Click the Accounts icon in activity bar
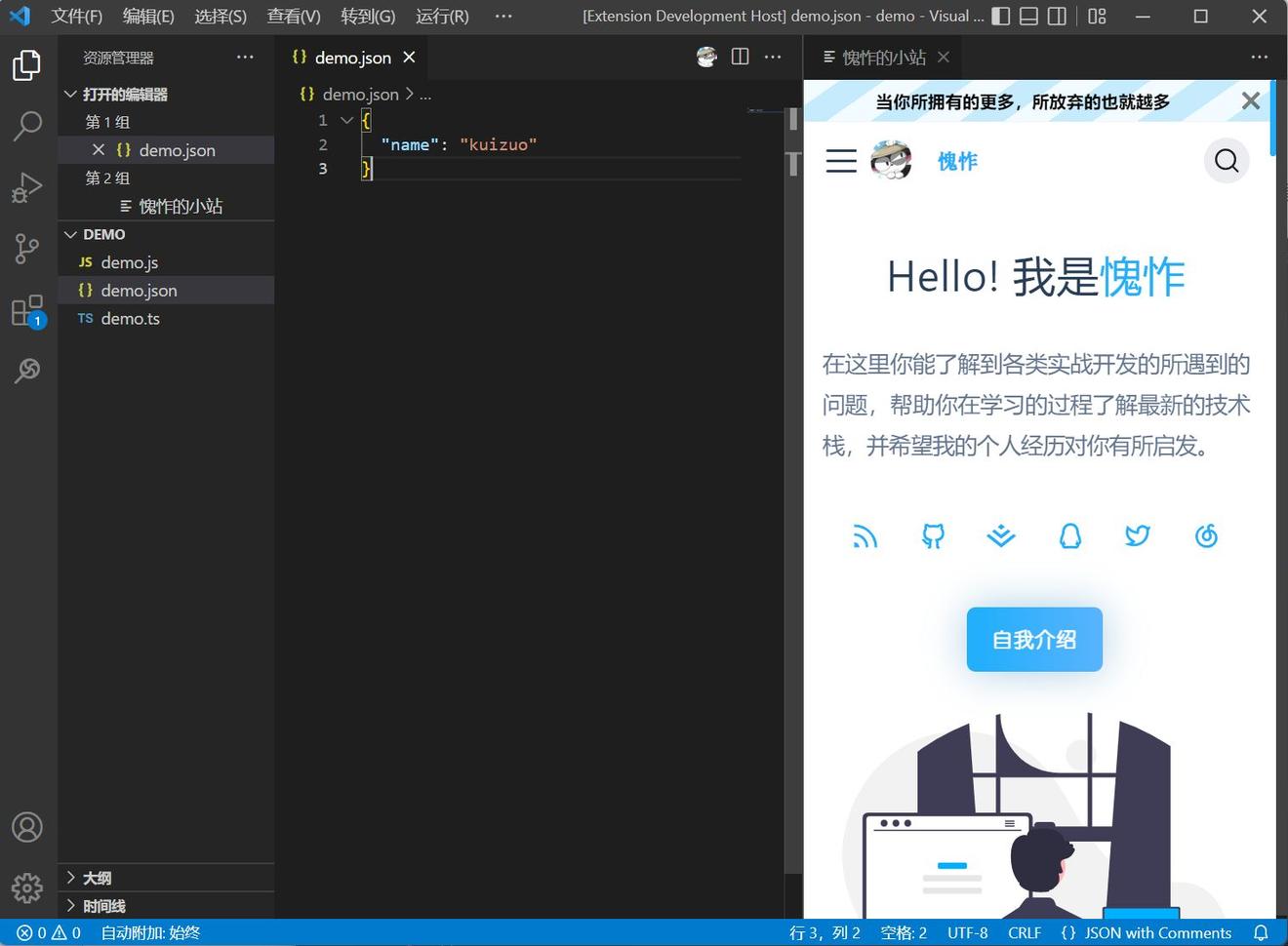 27,827
